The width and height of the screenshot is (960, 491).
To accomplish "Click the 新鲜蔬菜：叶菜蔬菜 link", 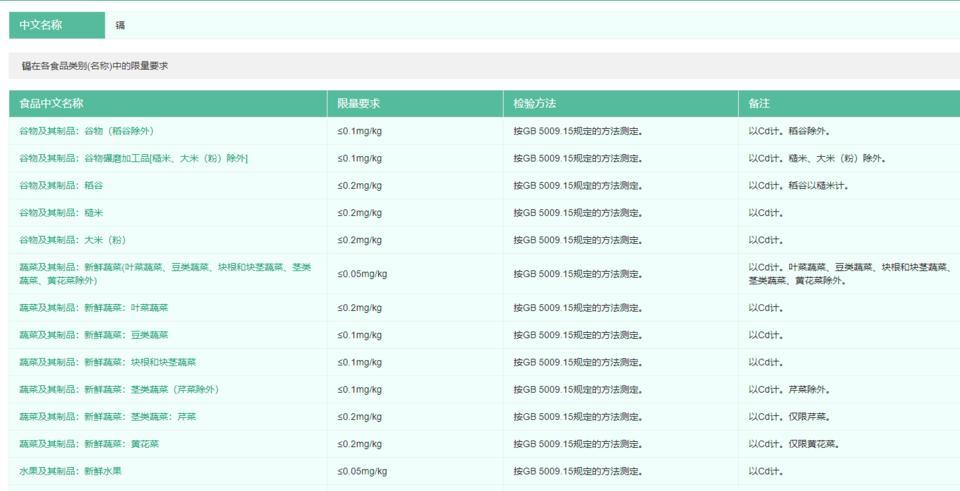I will coord(93,307).
